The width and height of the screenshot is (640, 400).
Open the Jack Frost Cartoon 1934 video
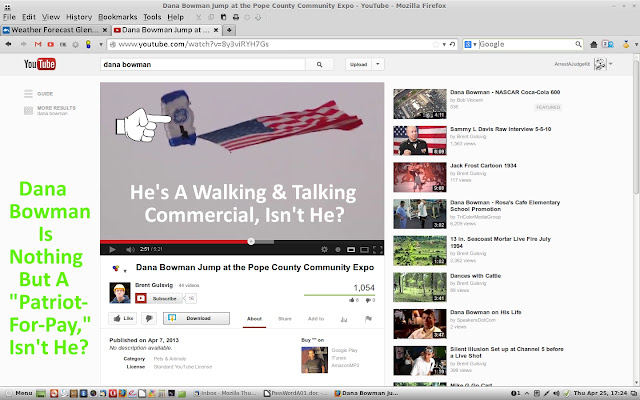[483, 166]
